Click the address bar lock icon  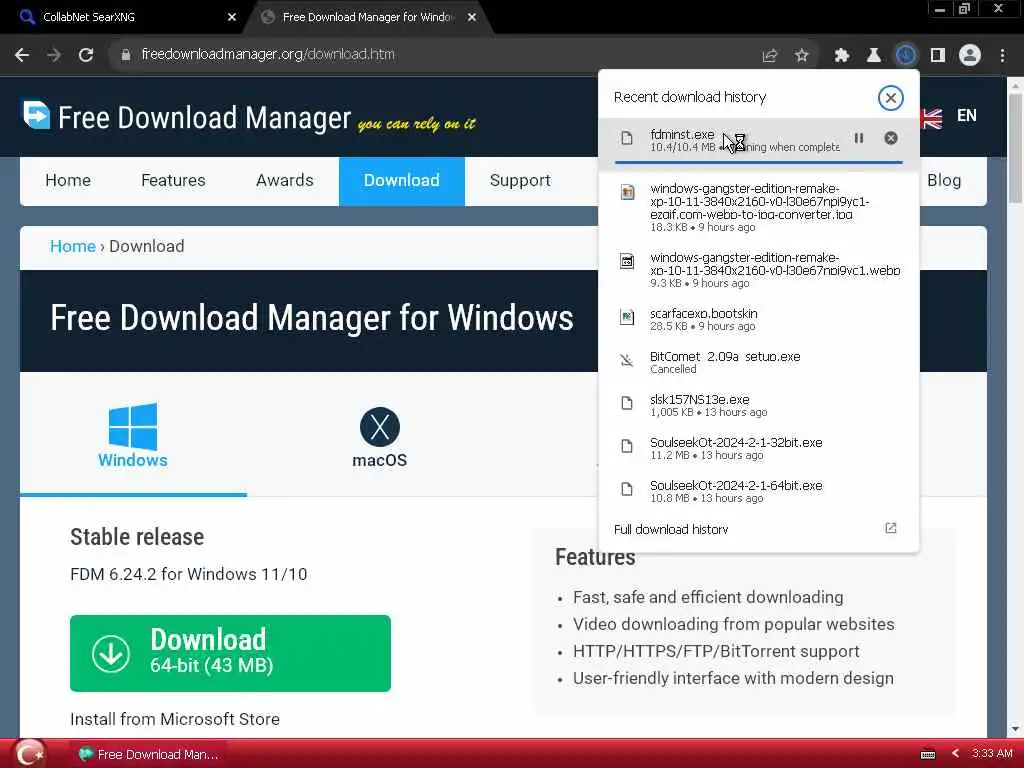(x=126, y=55)
